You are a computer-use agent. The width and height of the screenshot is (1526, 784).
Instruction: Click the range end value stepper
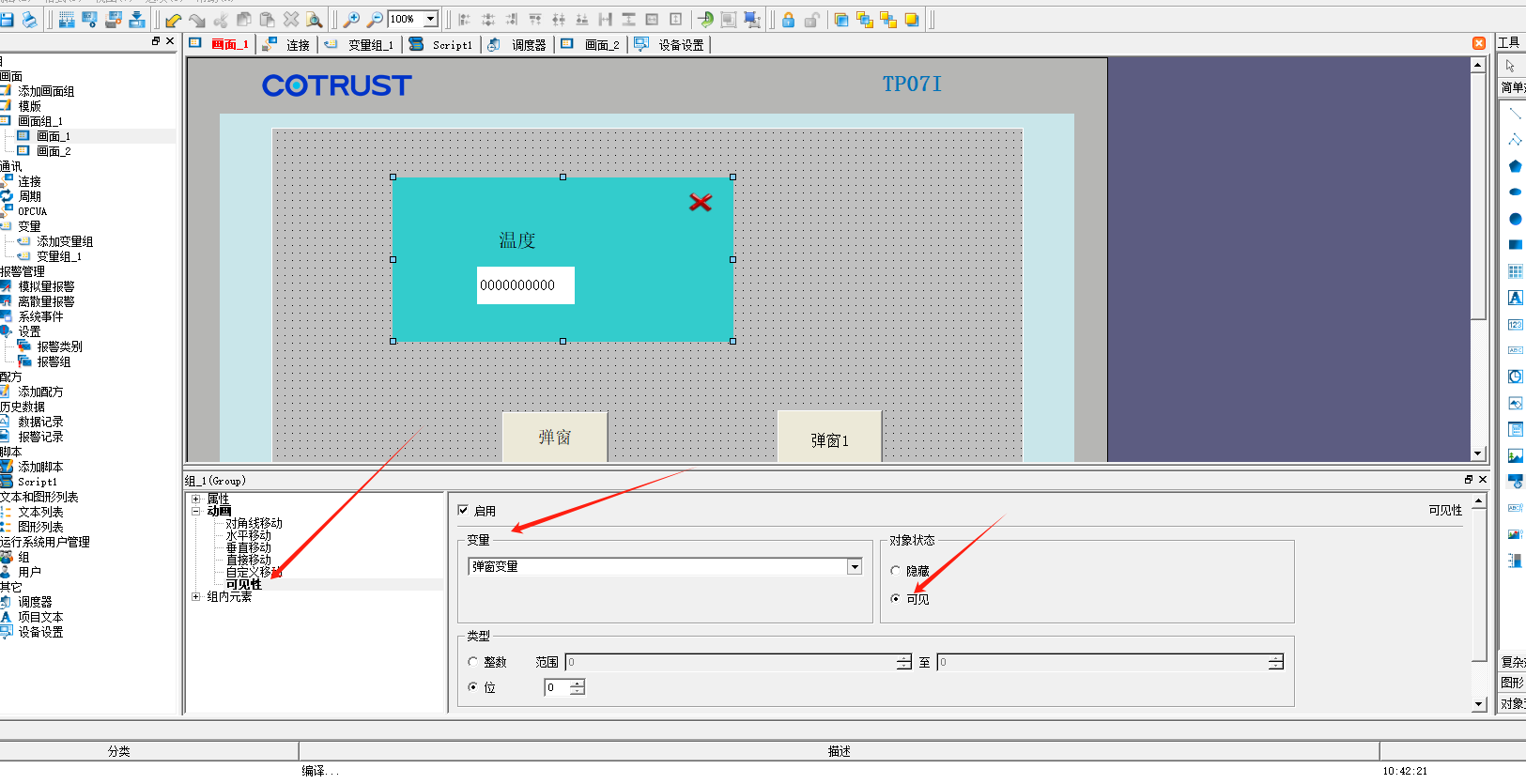(x=1275, y=662)
